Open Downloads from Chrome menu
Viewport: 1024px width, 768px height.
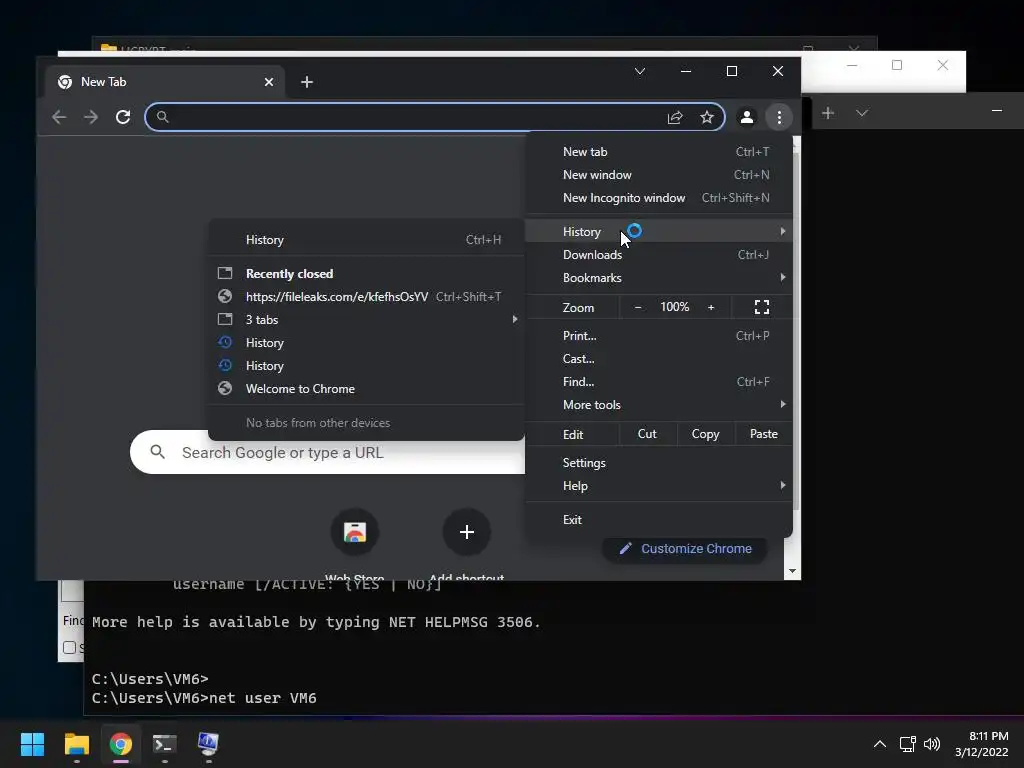pos(659,255)
